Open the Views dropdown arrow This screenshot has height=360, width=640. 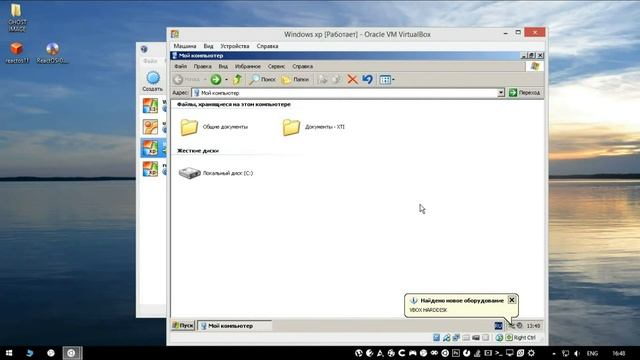[x=393, y=80]
